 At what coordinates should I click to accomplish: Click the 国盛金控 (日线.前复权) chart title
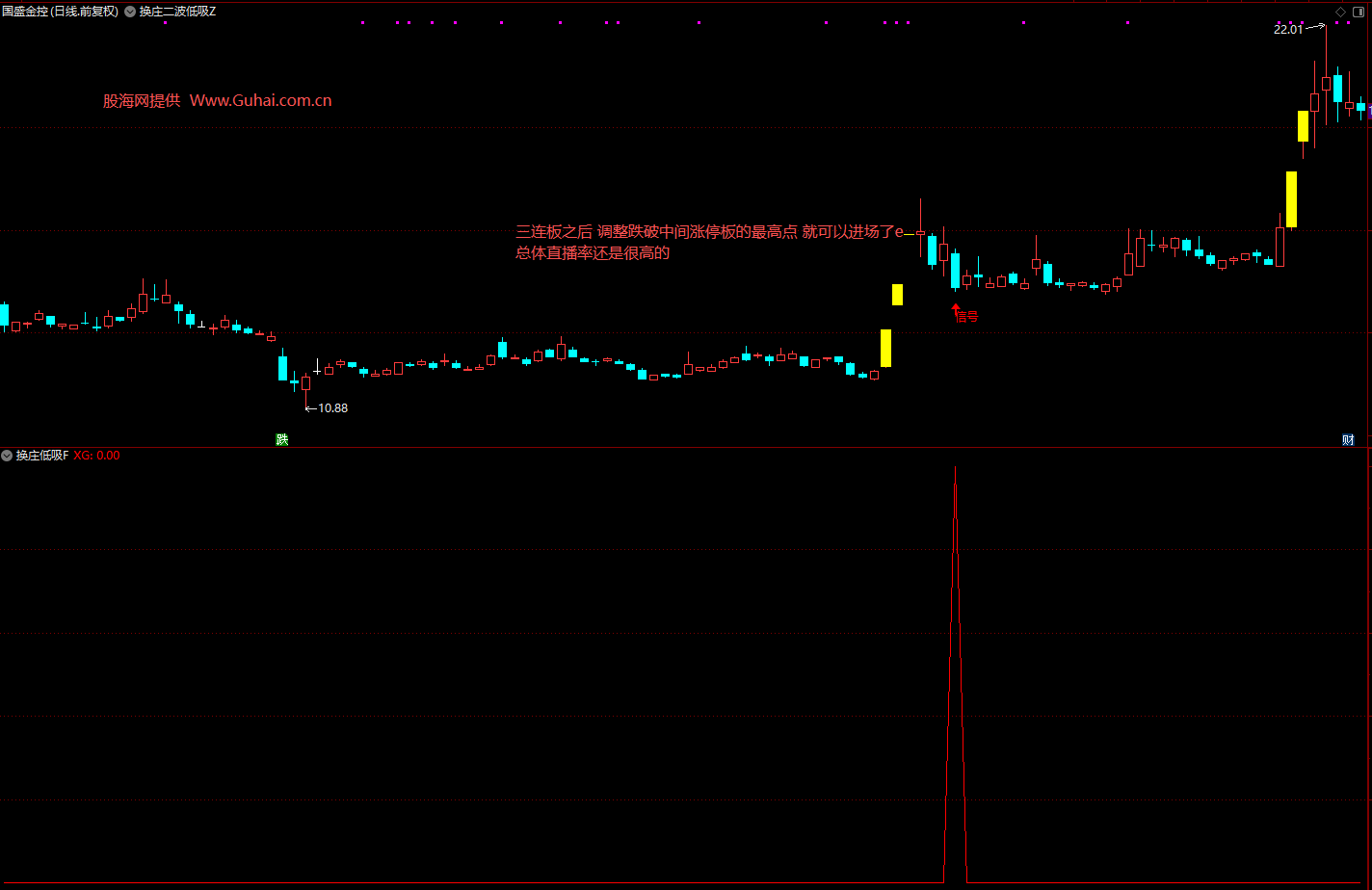click(x=60, y=12)
